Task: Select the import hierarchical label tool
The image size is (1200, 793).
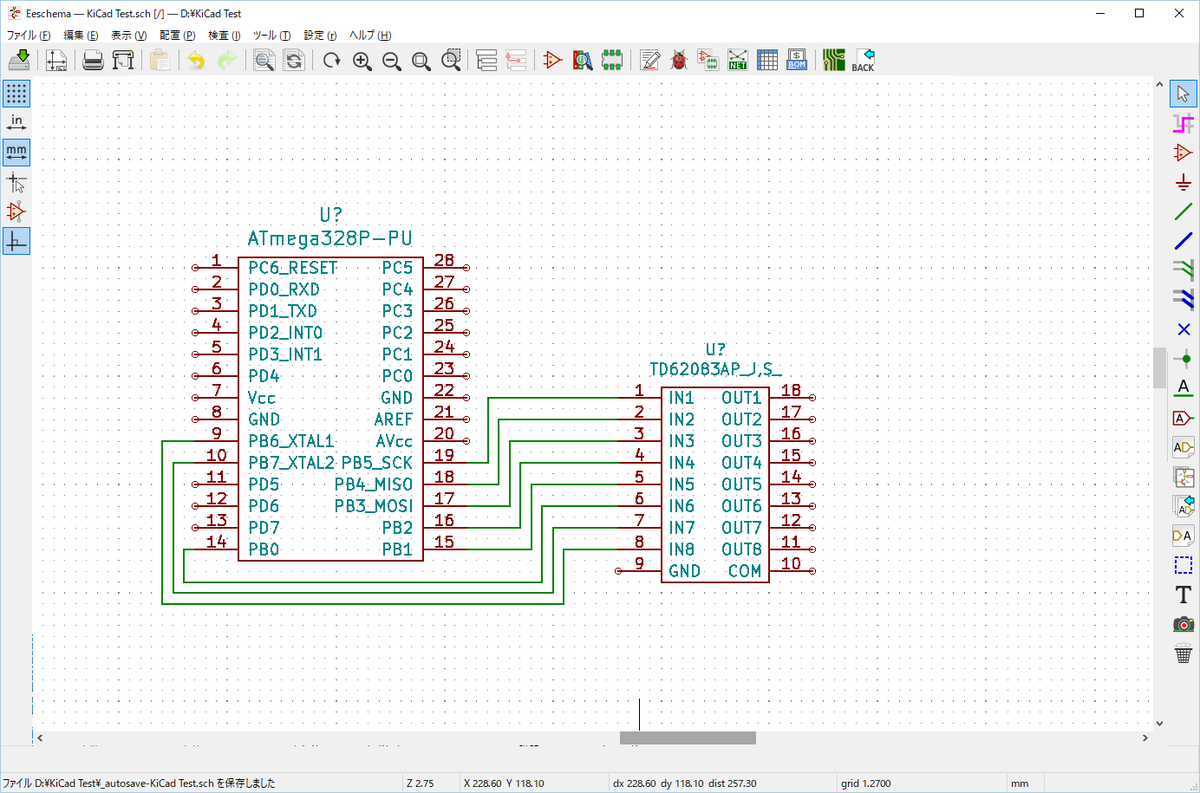Action: 1184,505
